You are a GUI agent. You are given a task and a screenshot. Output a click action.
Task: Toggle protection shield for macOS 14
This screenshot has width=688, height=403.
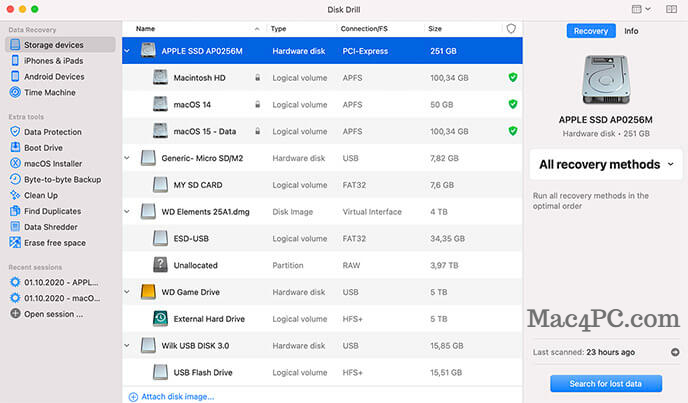(x=512, y=104)
